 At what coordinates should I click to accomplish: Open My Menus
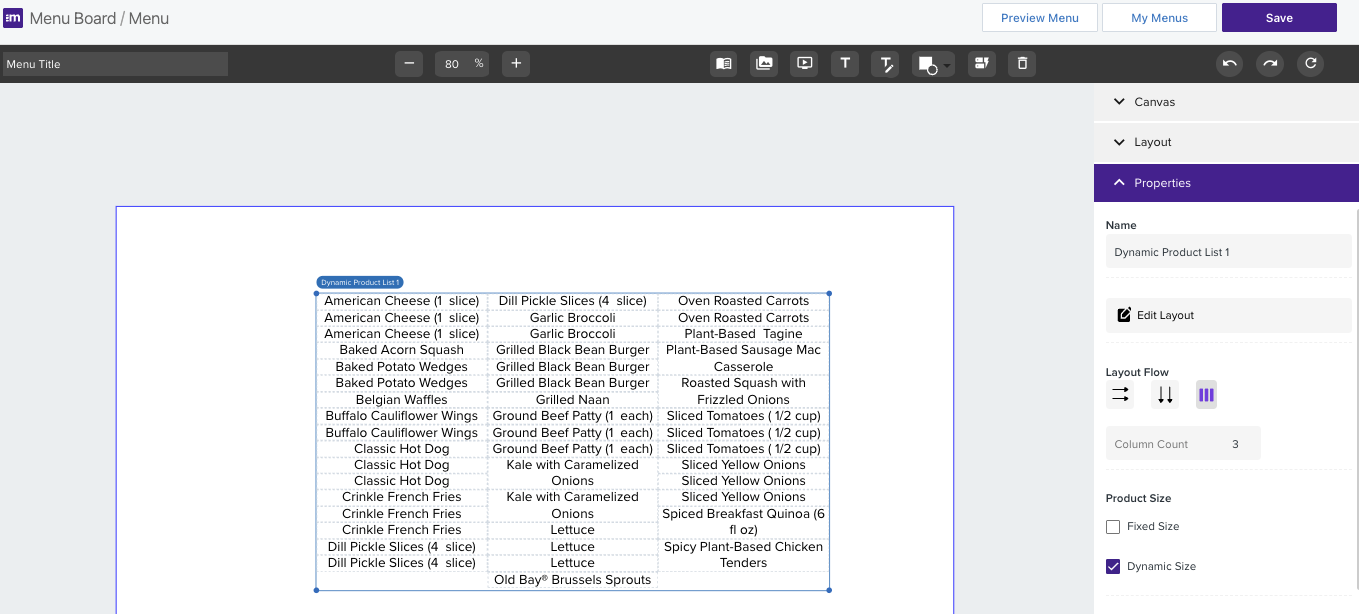click(1159, 18)
